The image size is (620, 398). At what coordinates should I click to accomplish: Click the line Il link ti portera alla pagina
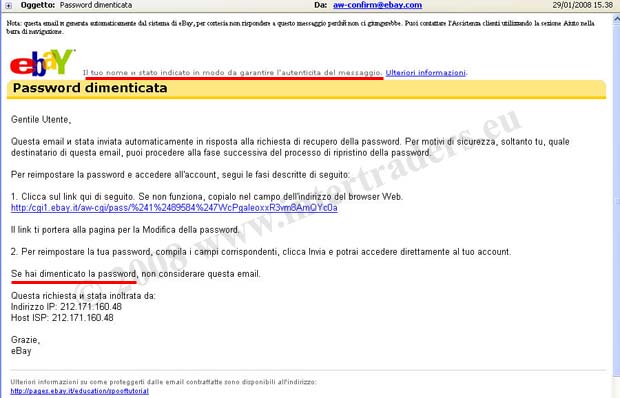[x=125, y=230]
